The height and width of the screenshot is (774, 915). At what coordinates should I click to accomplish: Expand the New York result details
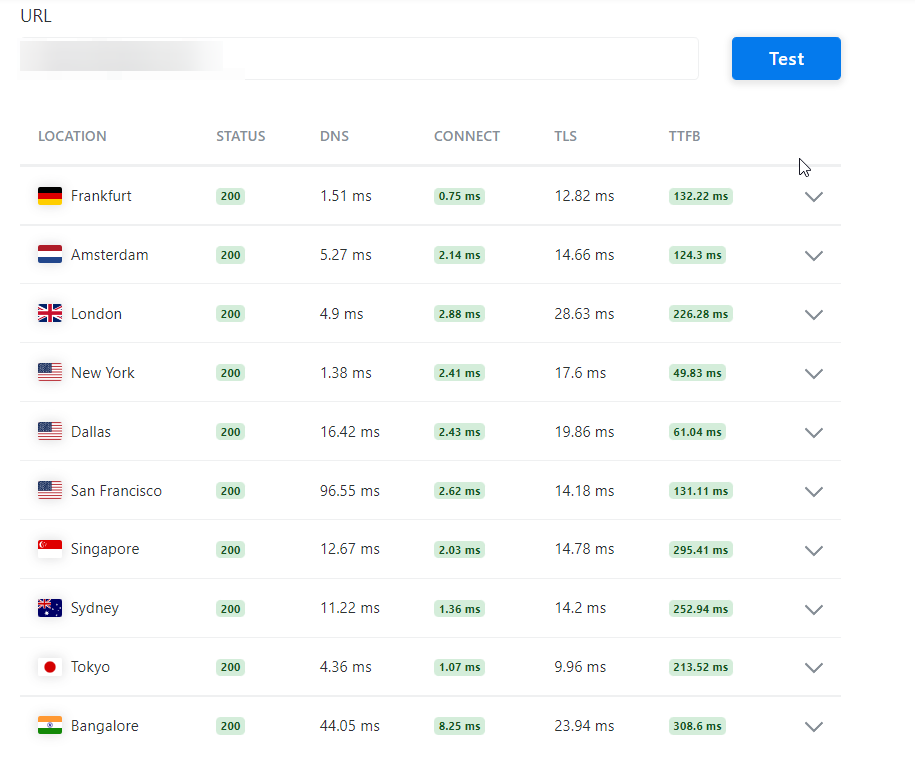point(813,374)
